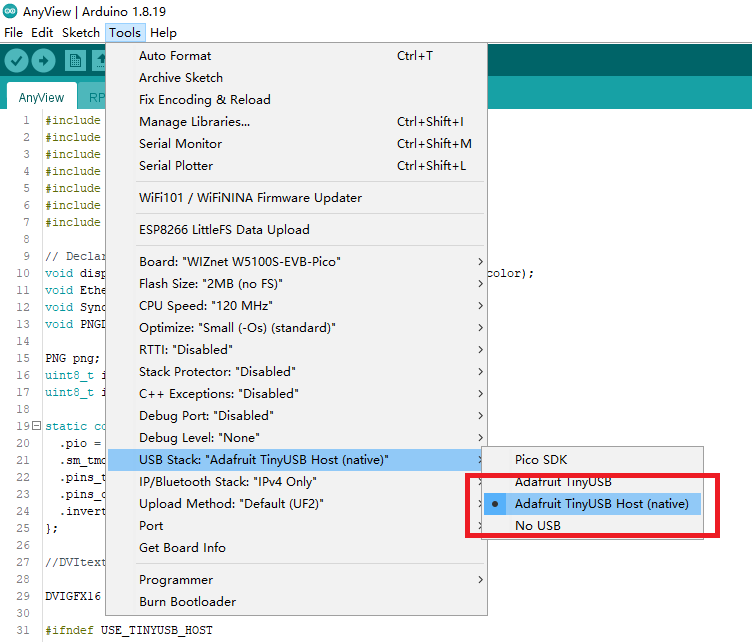The height and width of the screenshot is (642, 752).
Task: Open the Sketch menu
Action: [81, 33]
